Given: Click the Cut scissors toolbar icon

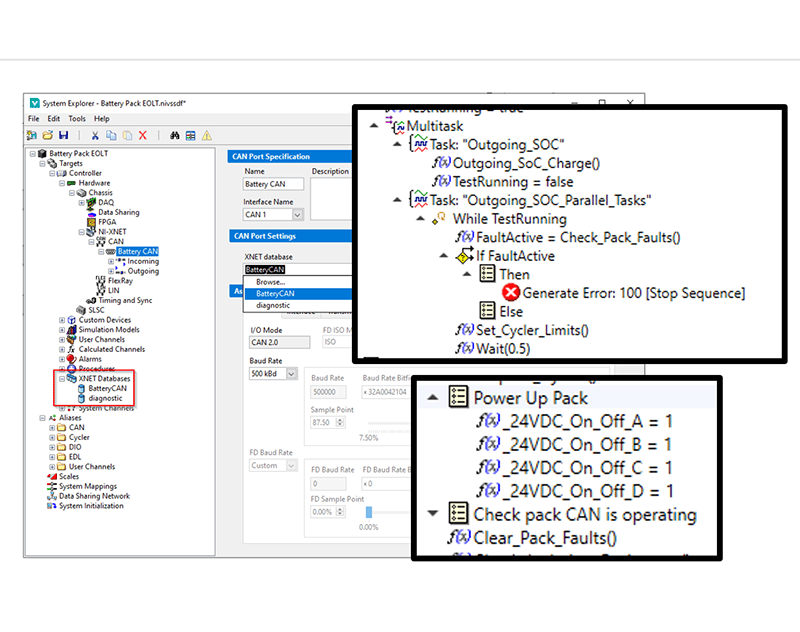Looking at the screenshot, I should click(95, 135).
